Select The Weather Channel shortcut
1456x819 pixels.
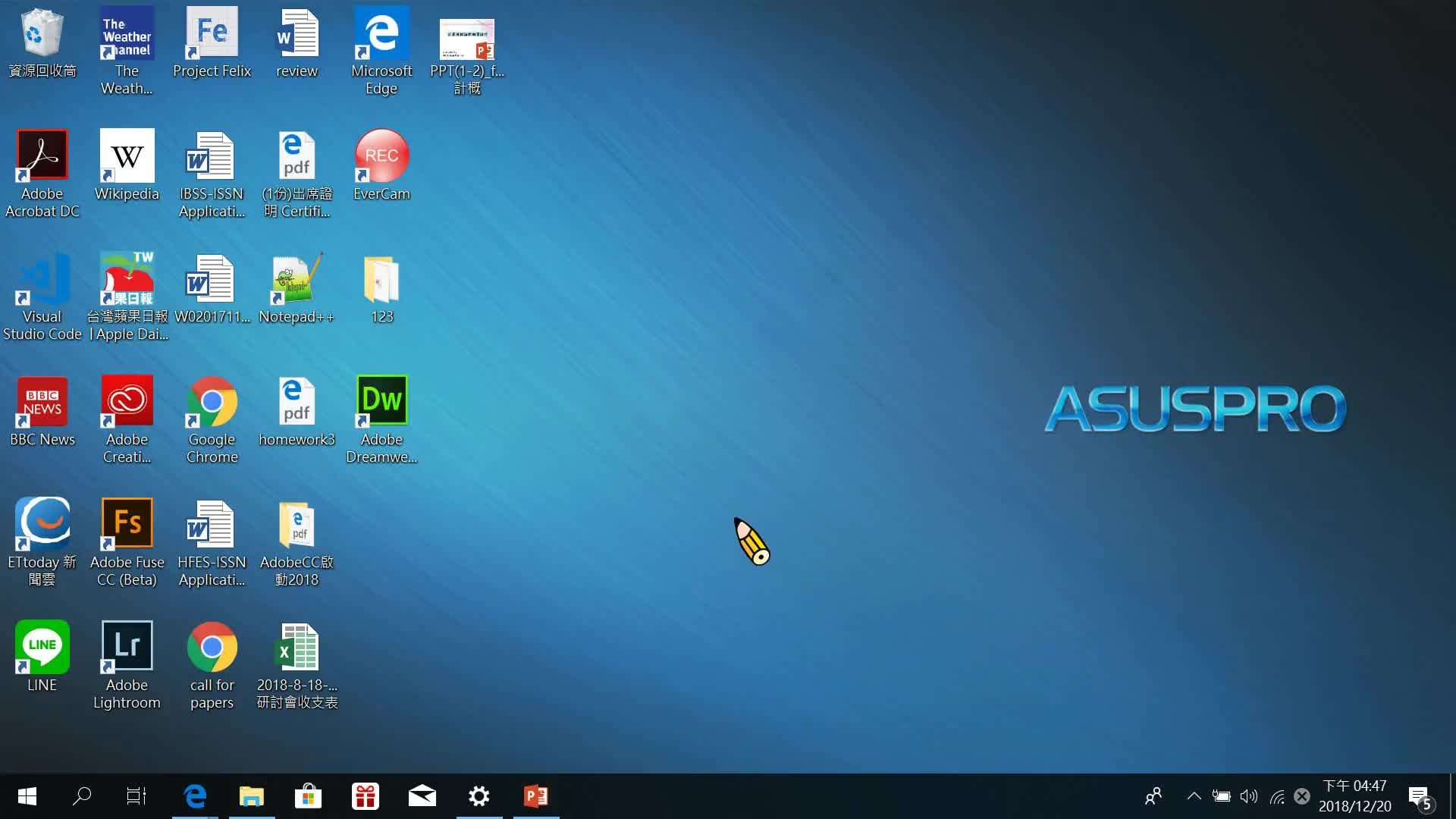coord(127,51)
